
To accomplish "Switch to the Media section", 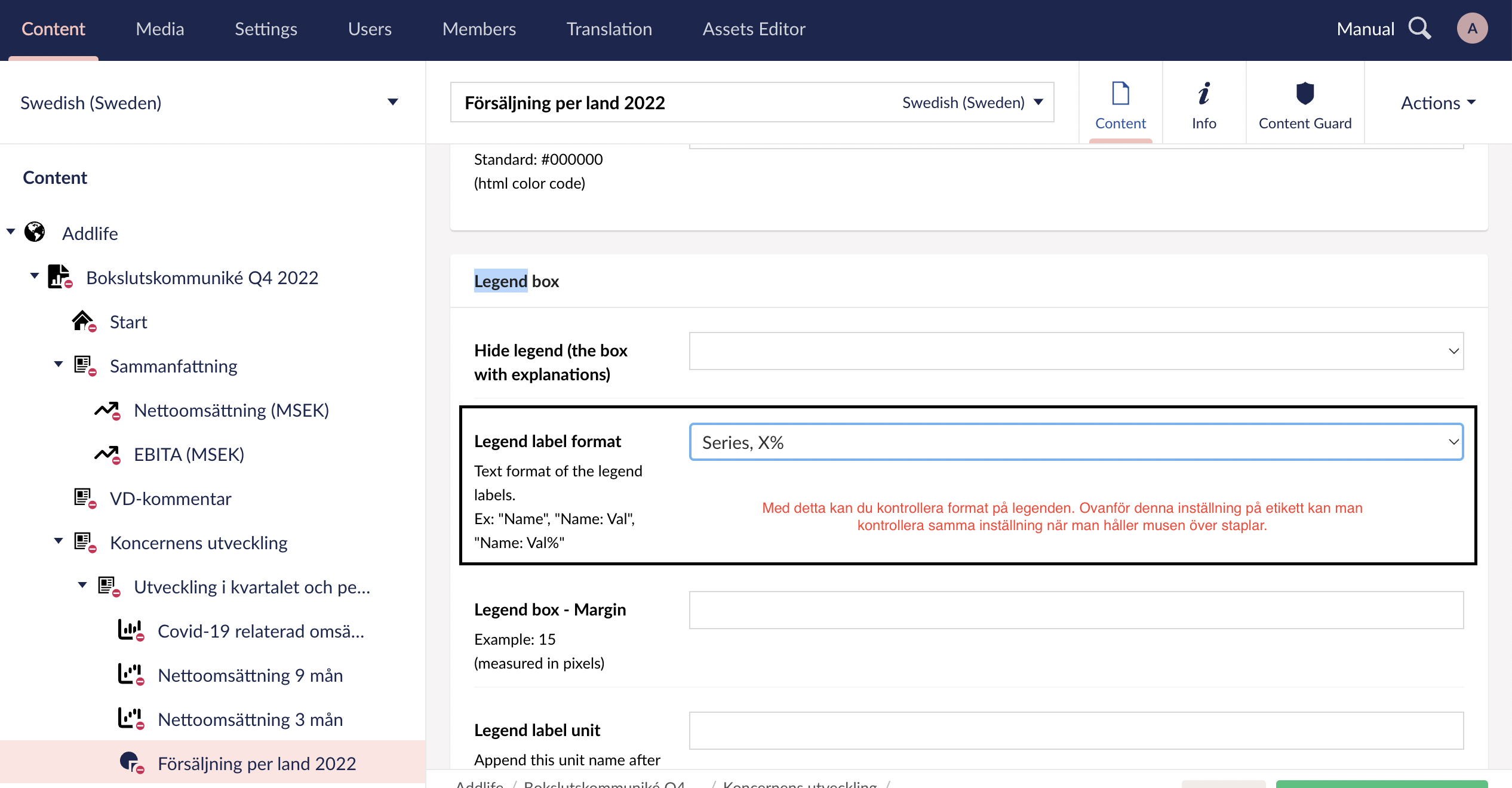I will [x=159, y=29].
